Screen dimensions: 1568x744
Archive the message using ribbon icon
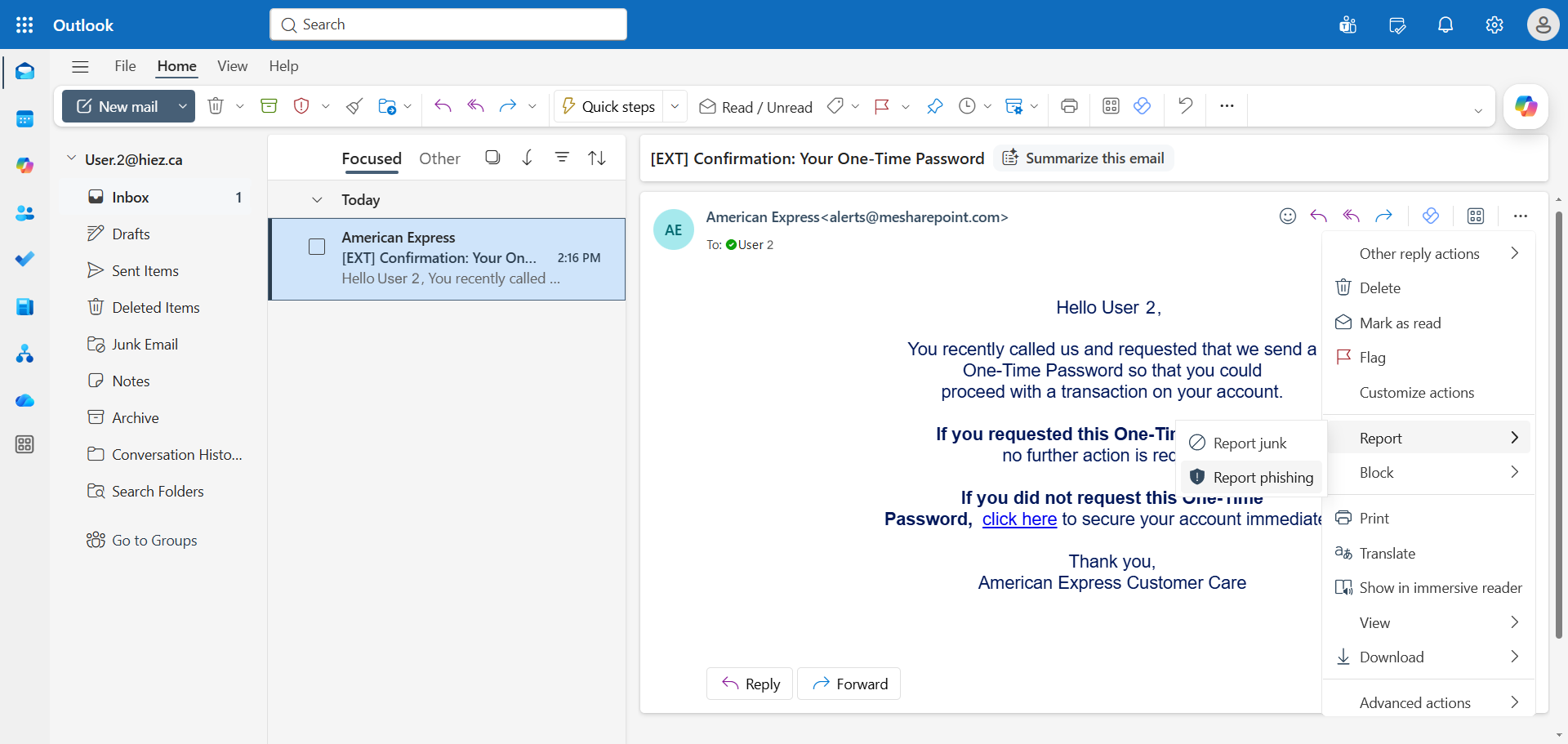(269, 106)
